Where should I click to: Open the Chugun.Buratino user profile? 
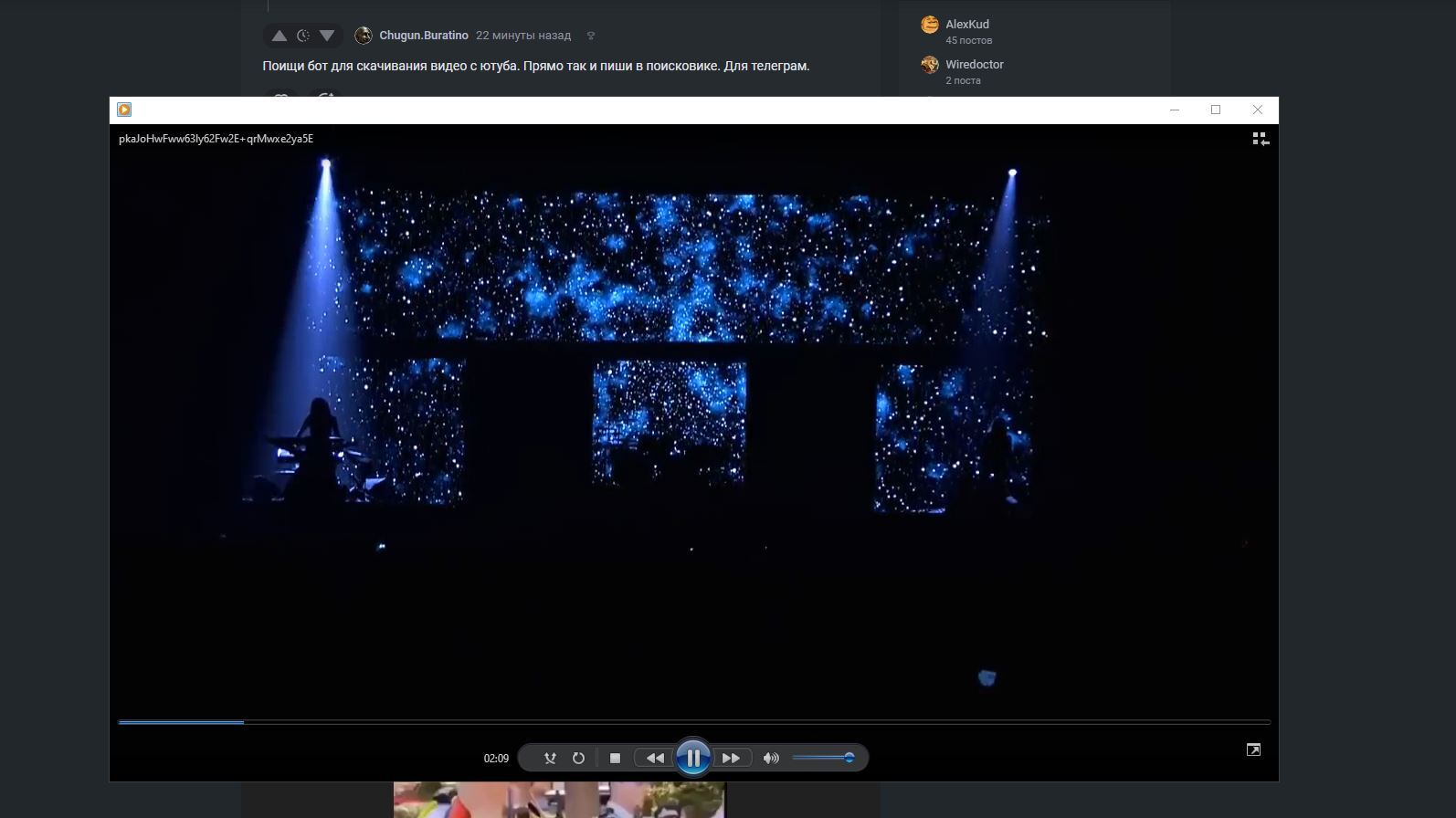tap(423, 36)
